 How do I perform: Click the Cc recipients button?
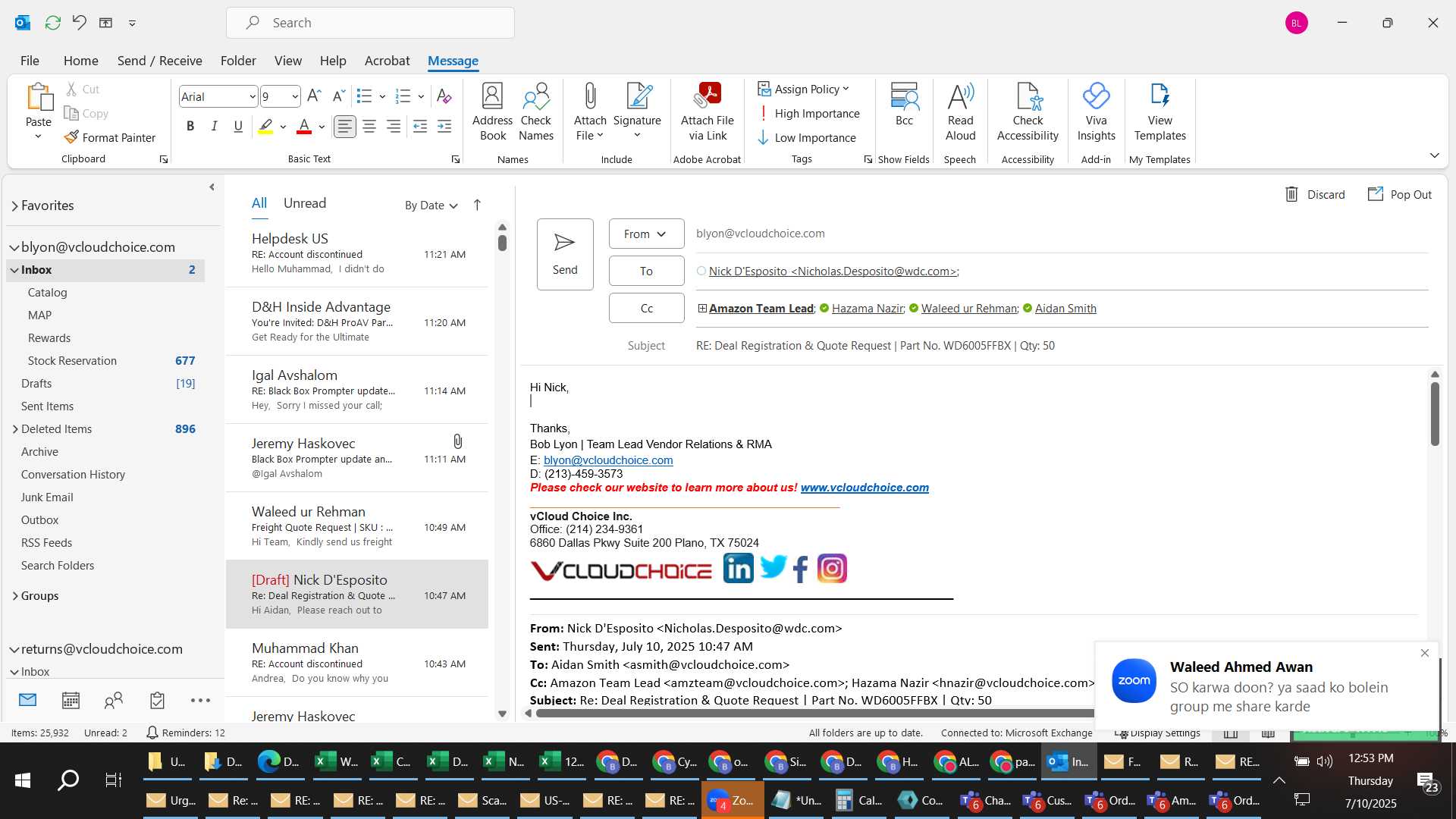click(x=646, y=309)
